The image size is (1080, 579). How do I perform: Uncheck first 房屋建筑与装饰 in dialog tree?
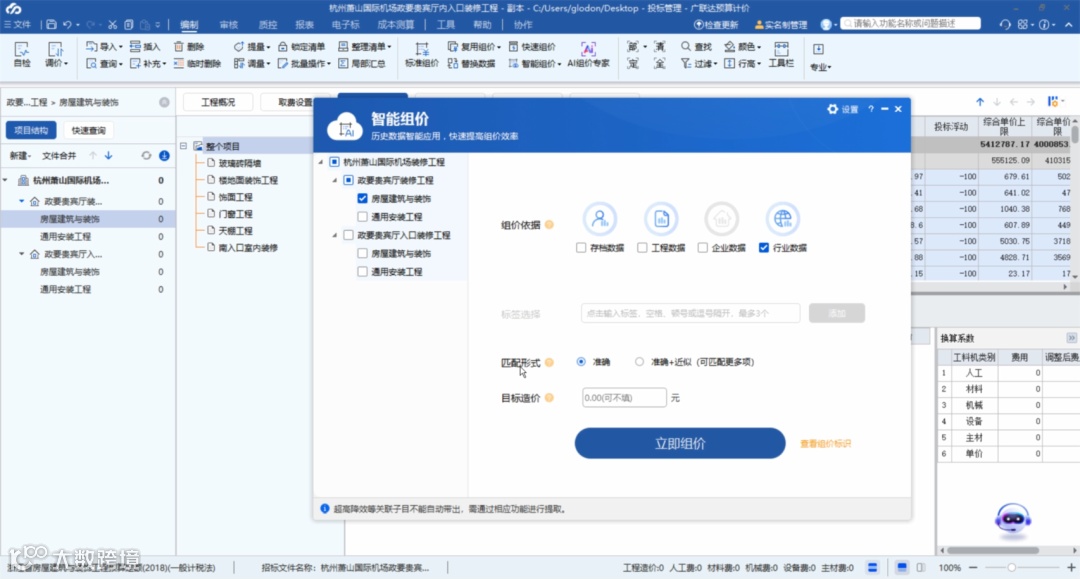(362, 198)
